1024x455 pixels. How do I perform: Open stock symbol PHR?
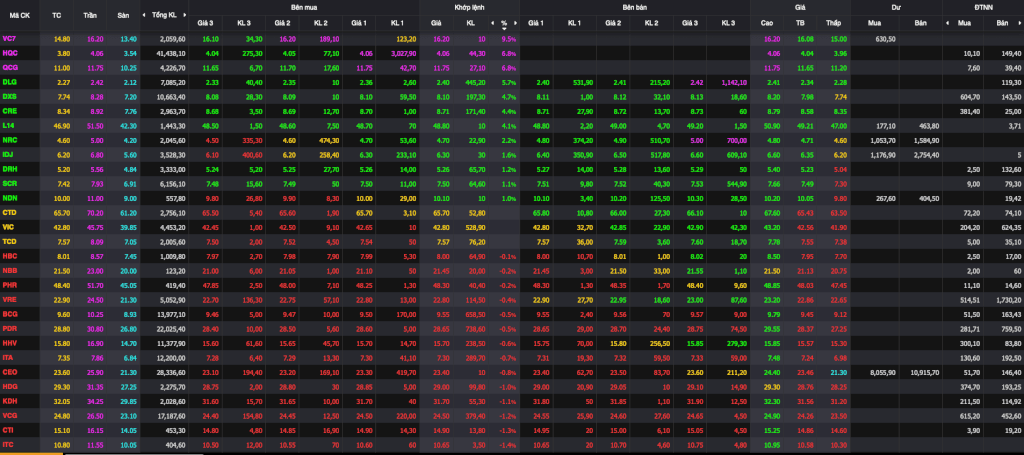point(9,285)
